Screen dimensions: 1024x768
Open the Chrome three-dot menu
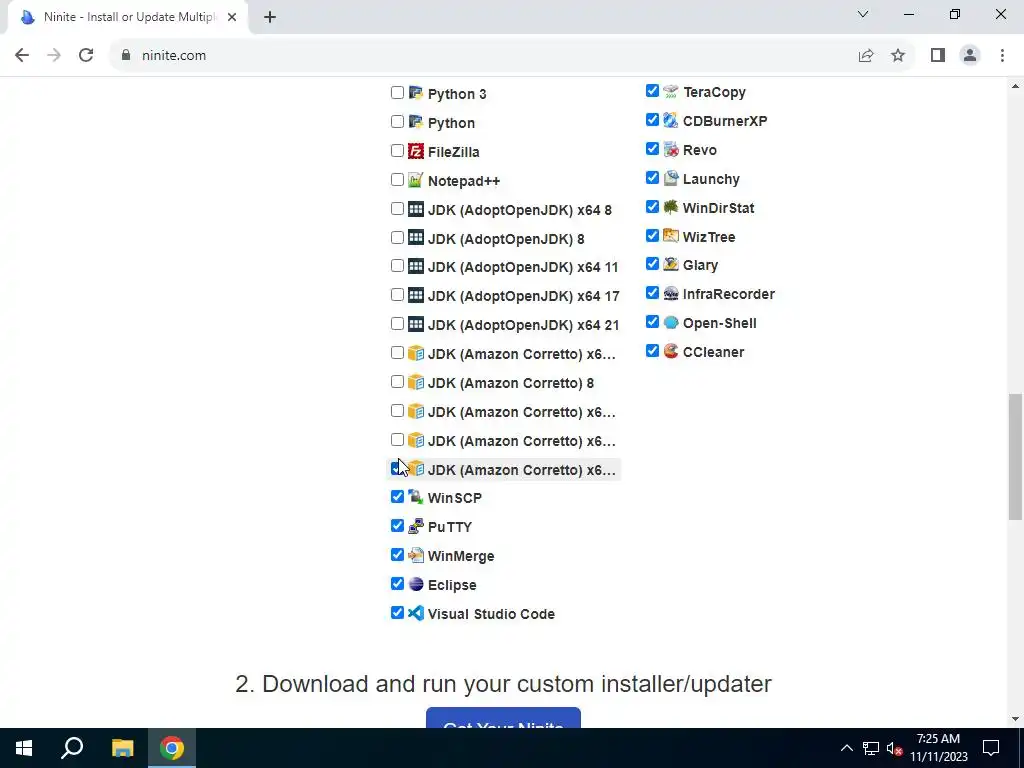click(x=1002, y=56)
